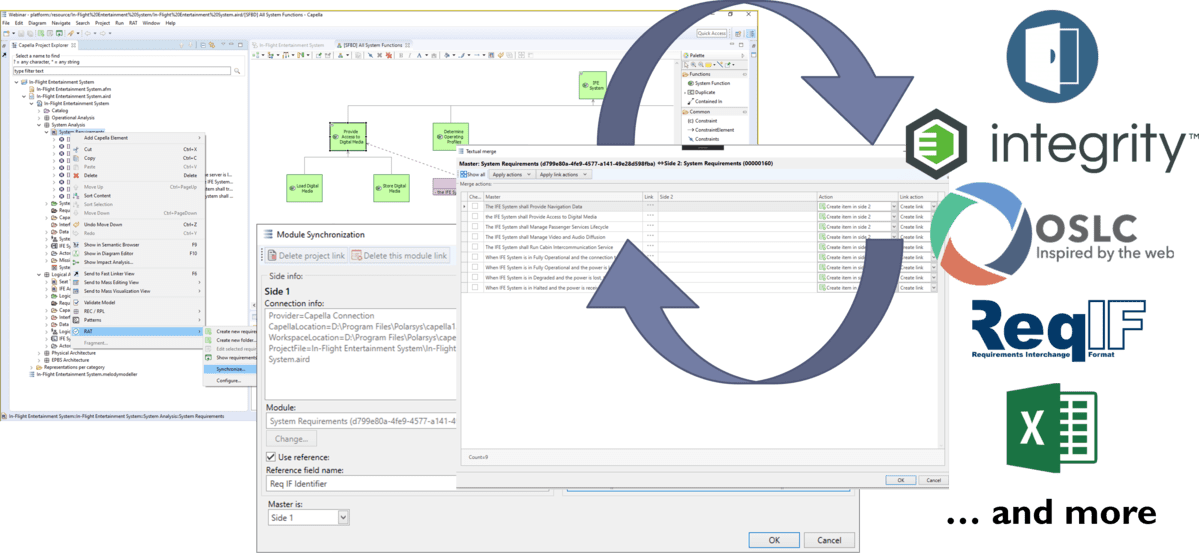Click Validate Model checkmark icon

click(76, 303)
